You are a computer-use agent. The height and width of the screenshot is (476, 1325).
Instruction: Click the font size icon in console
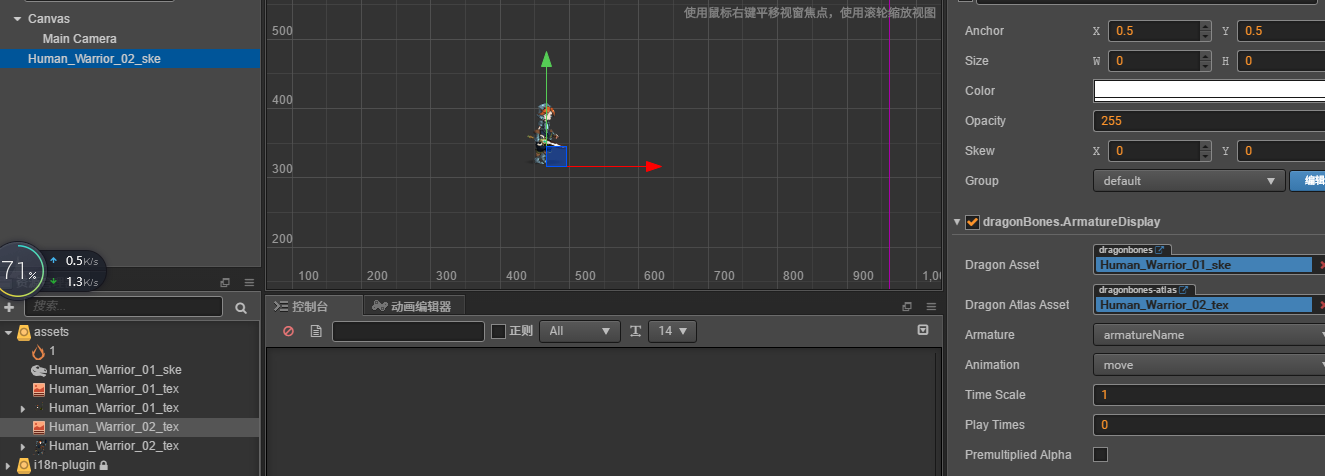pyautogui.click(x=635, y=331)
